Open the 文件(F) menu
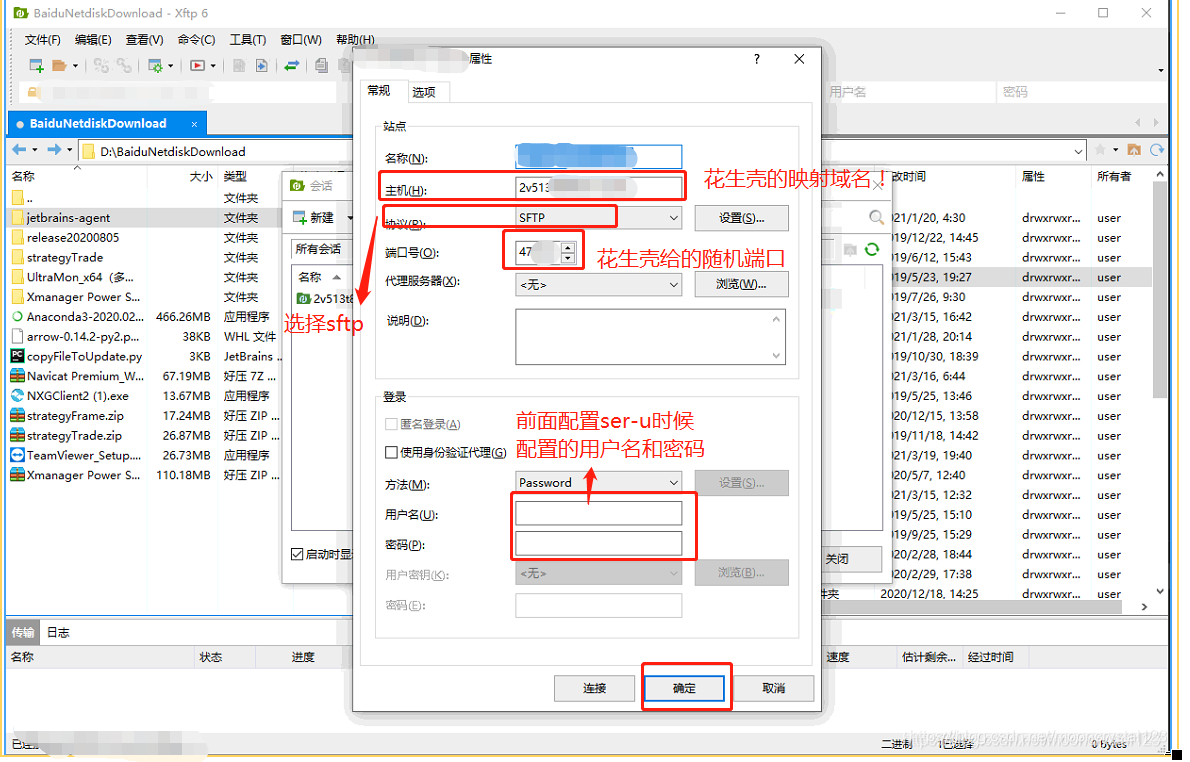The image size is (1190, 762). click(x=42, y=39)
